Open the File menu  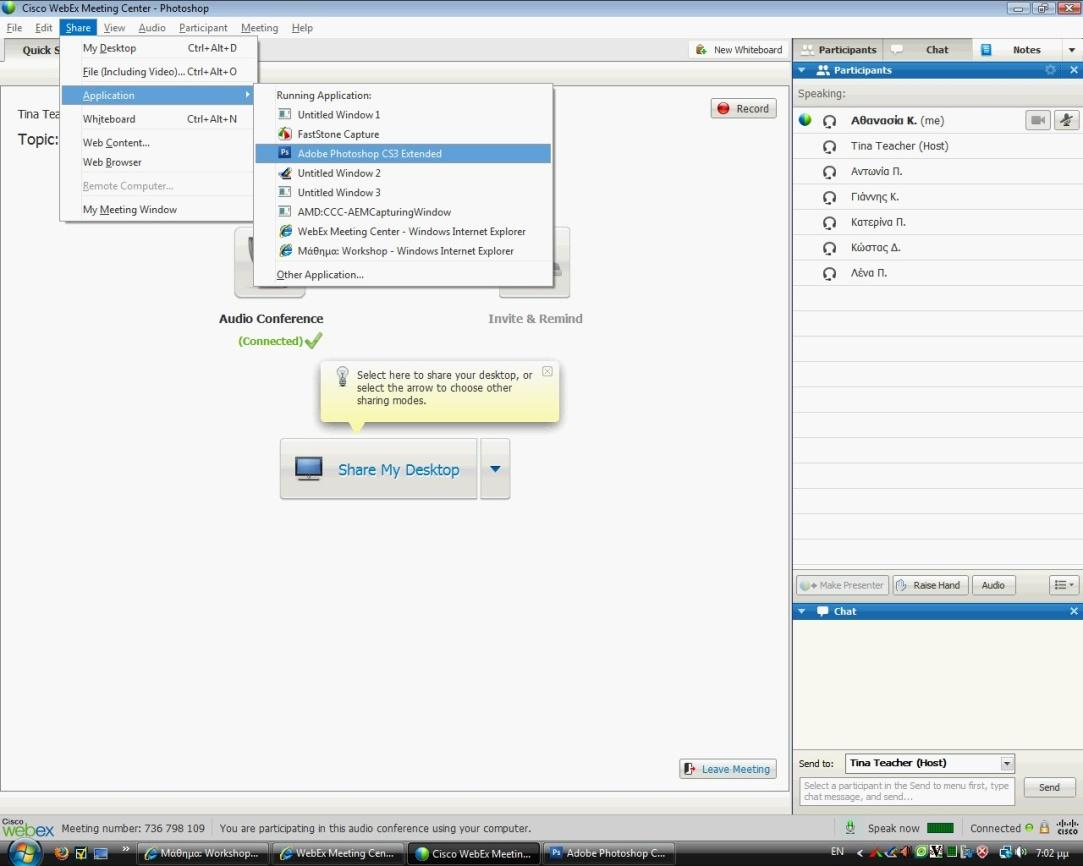(14, 28)
